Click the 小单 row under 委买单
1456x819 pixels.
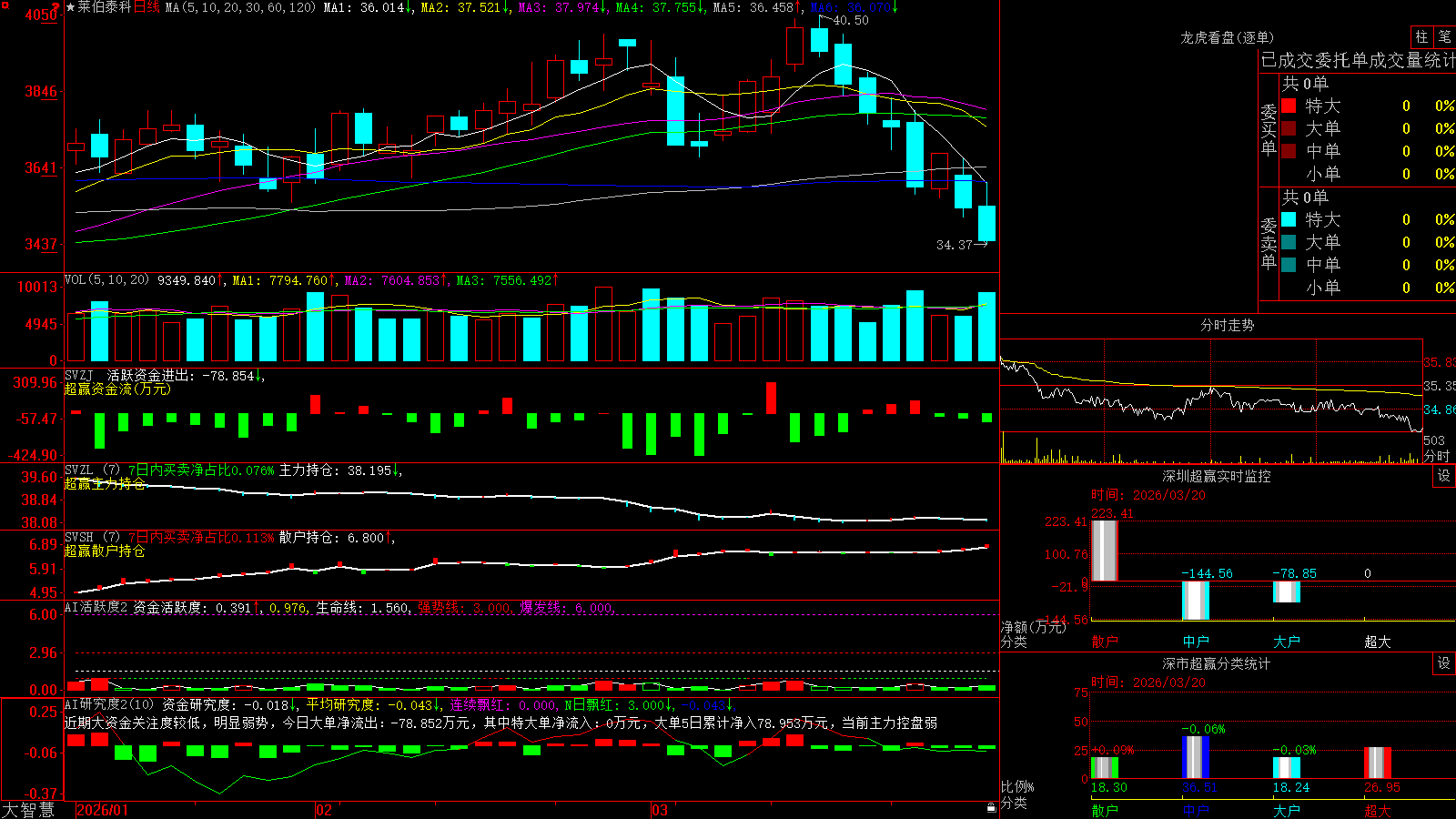(1368, 174)
